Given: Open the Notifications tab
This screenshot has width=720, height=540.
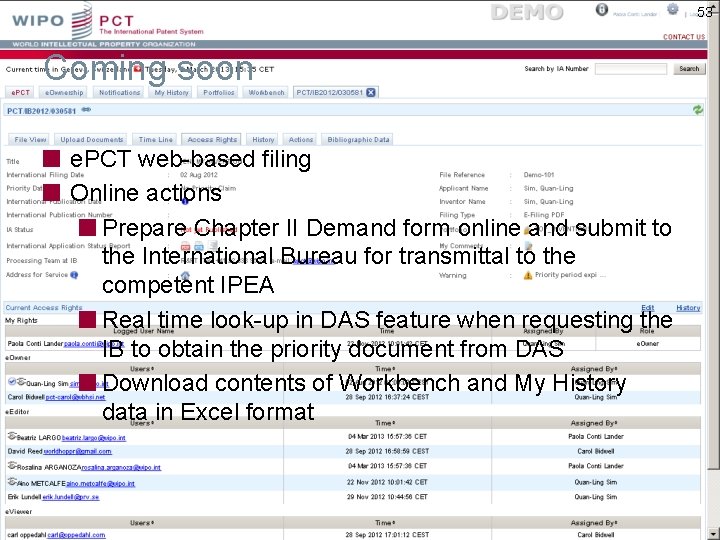Looking at the screenshot, I should (119, 92).
